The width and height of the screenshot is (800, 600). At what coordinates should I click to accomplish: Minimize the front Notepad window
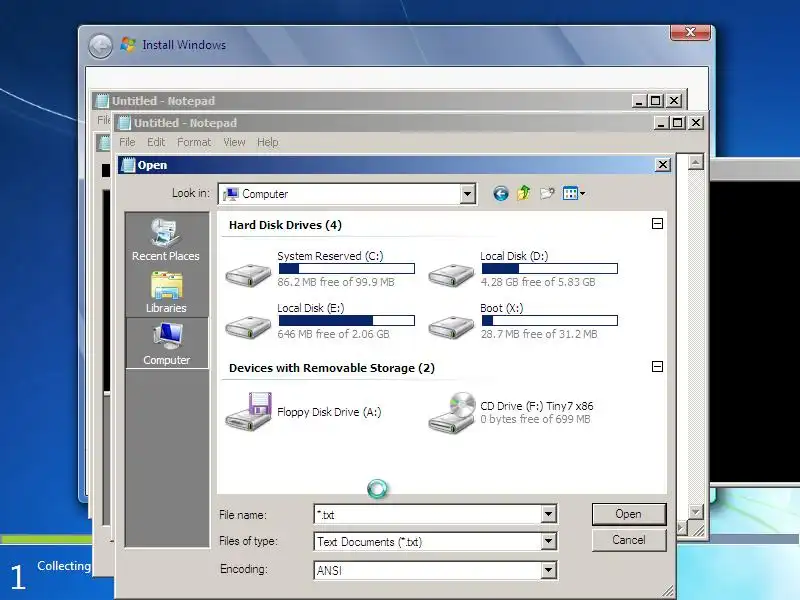[662, 122]
